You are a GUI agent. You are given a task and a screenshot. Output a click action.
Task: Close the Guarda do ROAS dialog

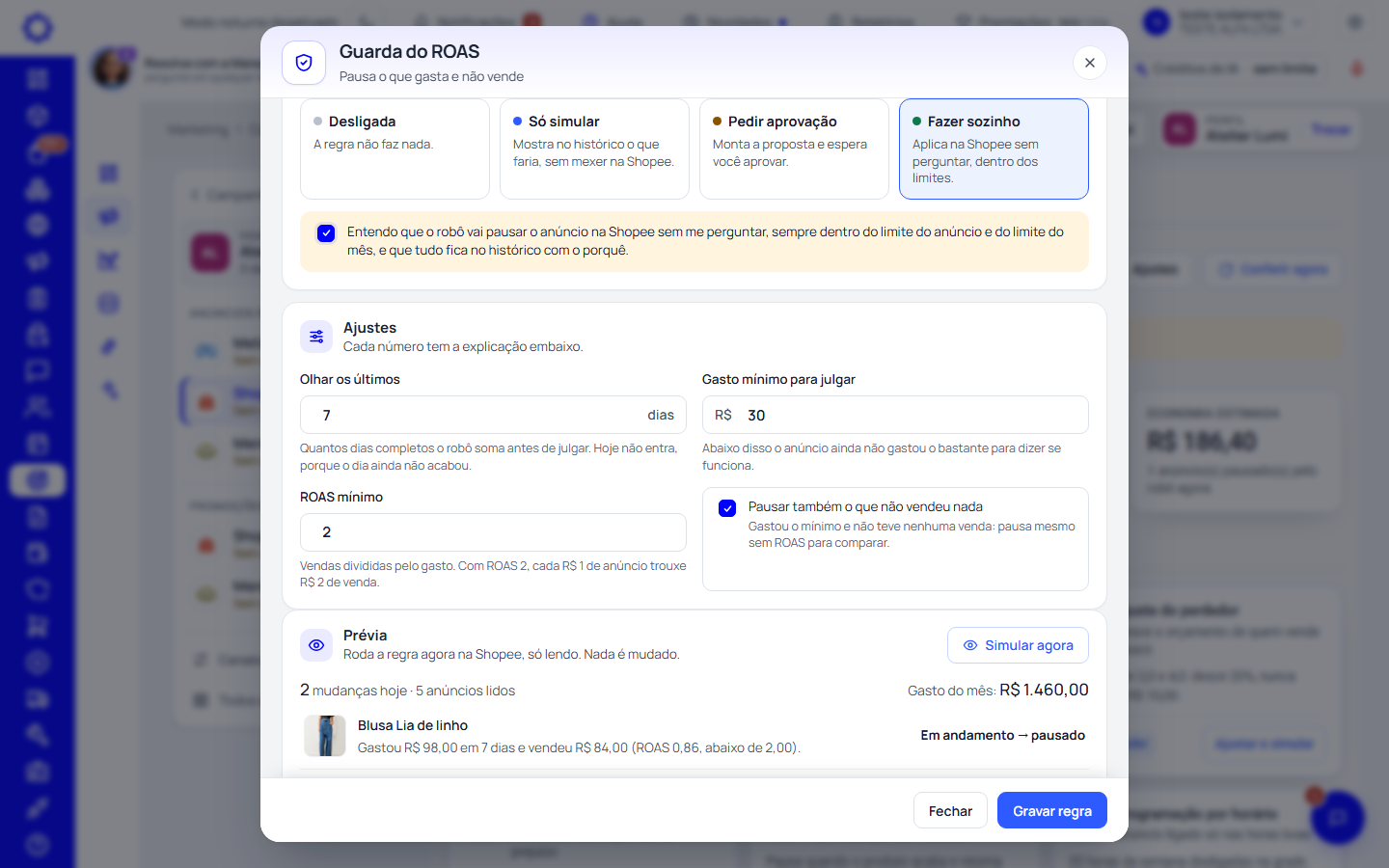coord(1090,63)
